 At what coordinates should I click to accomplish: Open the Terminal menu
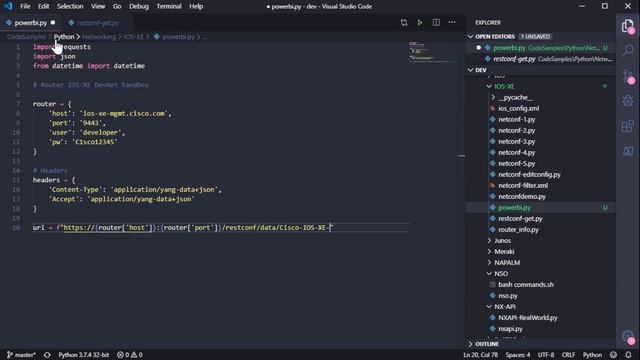(x=169, y=6)
